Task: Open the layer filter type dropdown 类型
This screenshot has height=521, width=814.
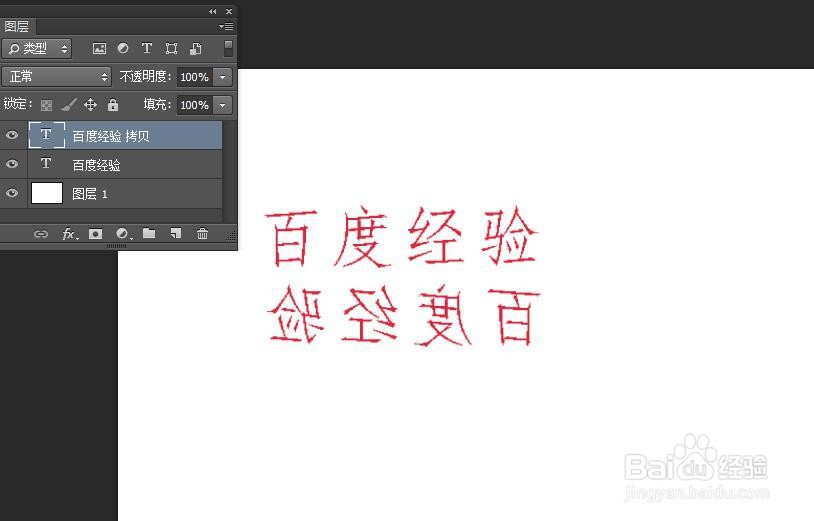Action: pos(37,49)
